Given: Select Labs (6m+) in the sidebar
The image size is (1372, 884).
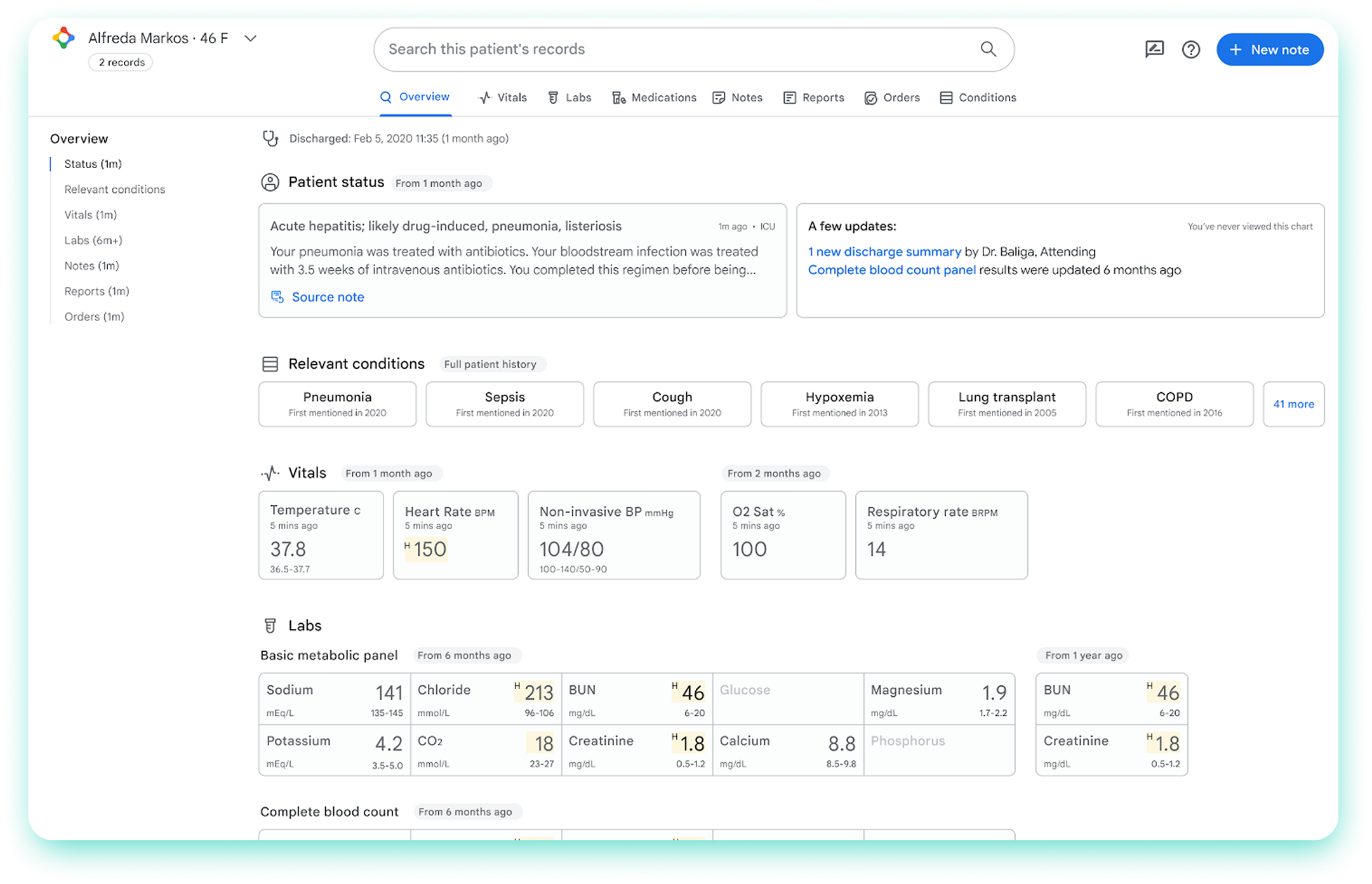Looking at the screenshot, I should click(93, 241).
